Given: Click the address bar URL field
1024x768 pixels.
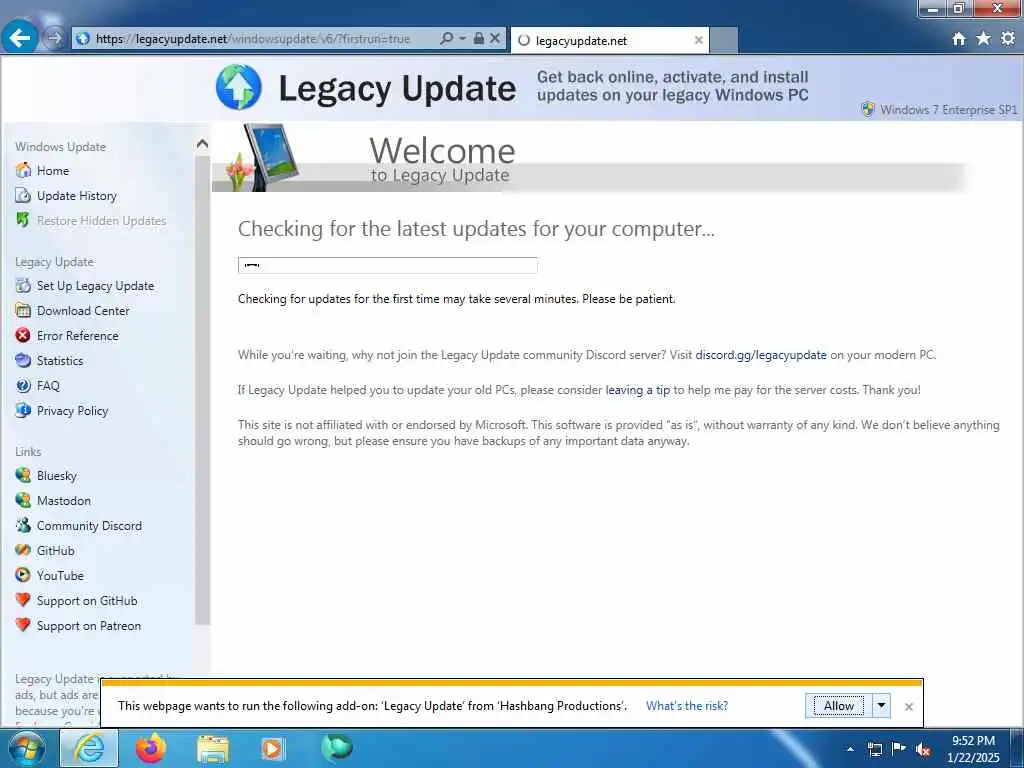Looking at the screenshot, I should point(255,39).
